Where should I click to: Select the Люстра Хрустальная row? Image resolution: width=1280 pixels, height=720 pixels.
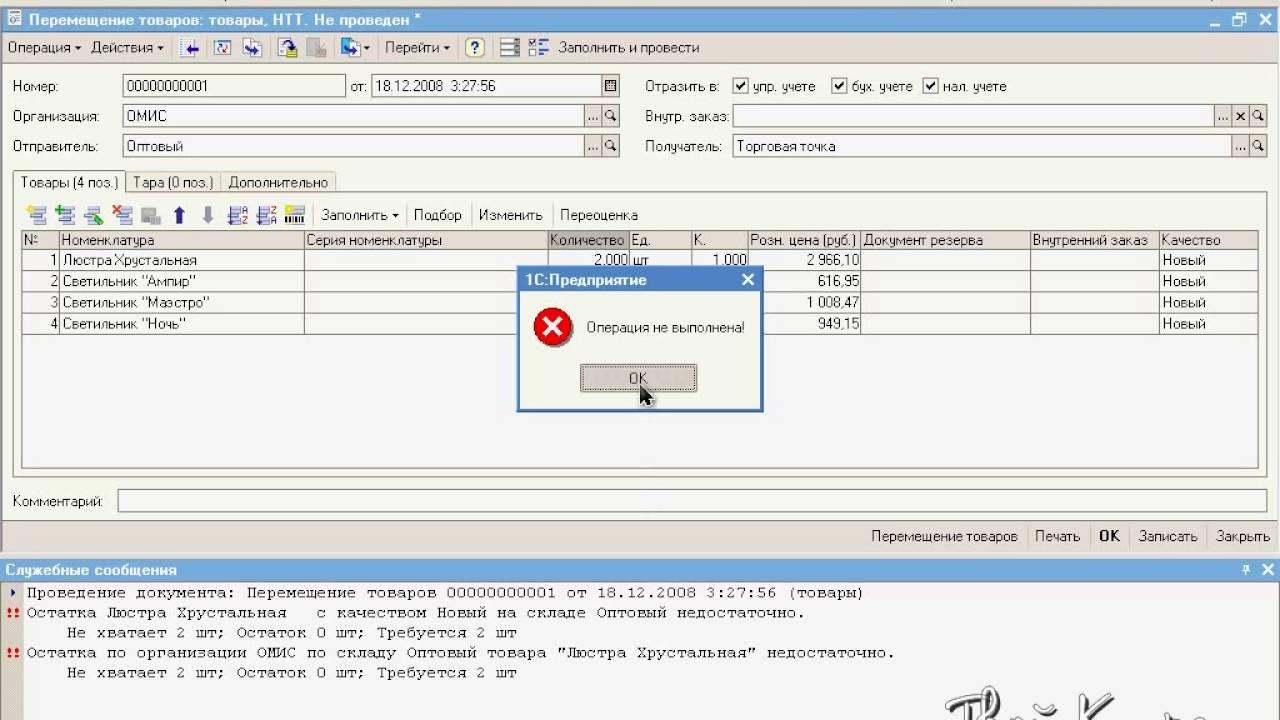(x=640, y=260)
